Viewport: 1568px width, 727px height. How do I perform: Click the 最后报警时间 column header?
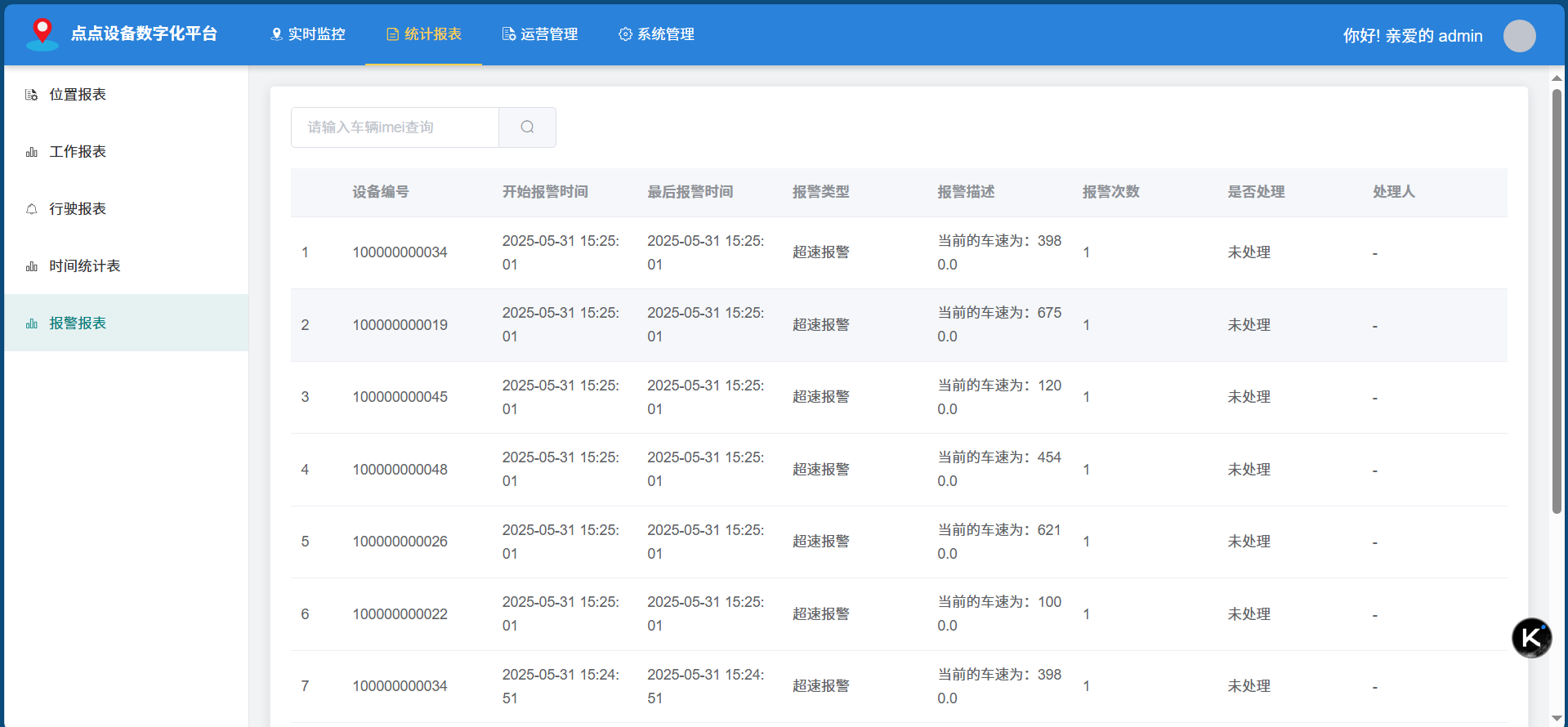(690, 192)
